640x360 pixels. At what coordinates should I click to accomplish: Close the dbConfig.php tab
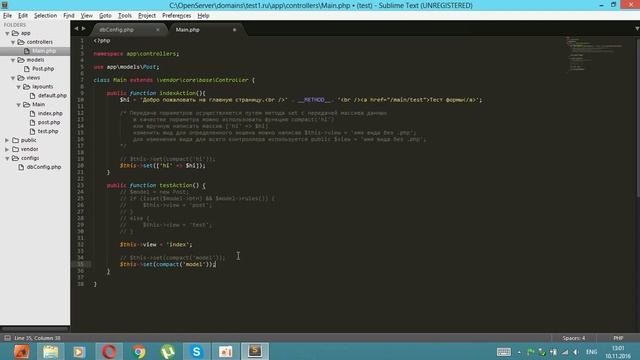point(158,30)
